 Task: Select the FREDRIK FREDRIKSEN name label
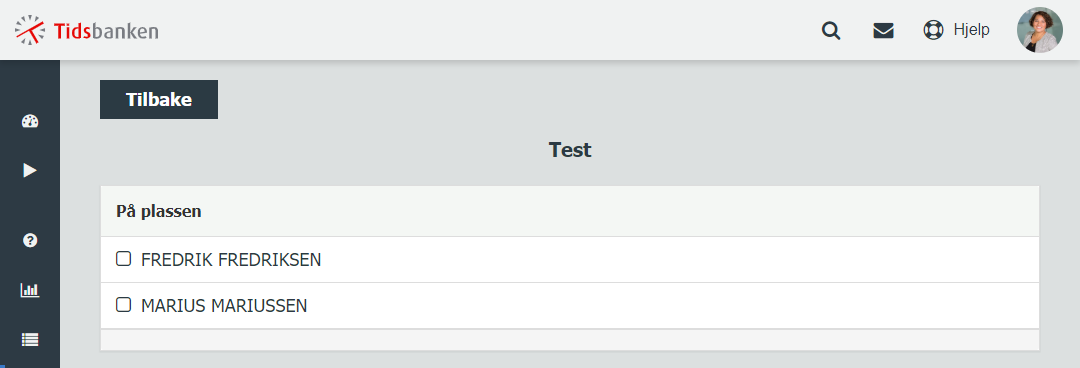[x=231, y=260]
